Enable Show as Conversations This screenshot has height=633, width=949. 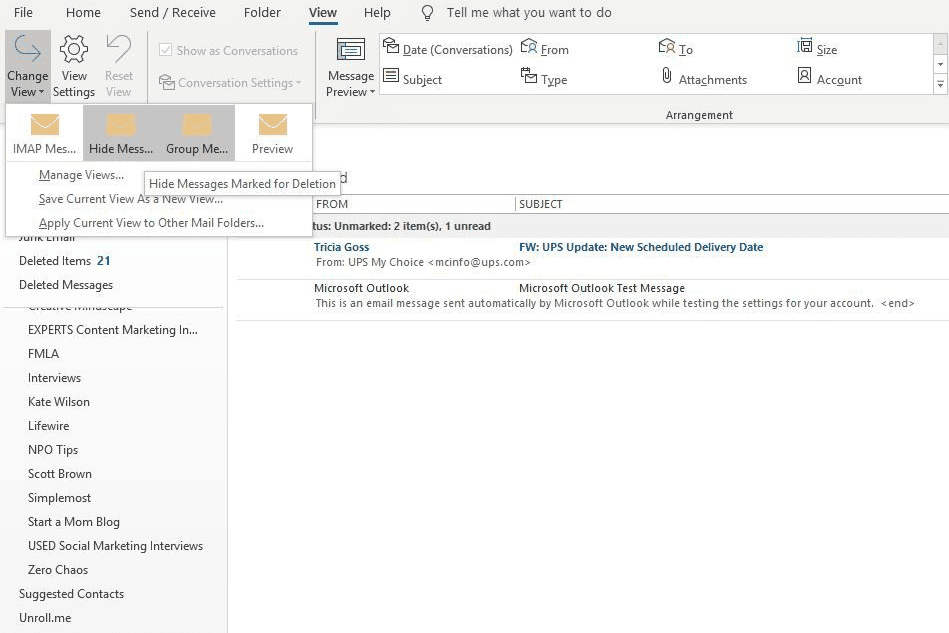228,50
